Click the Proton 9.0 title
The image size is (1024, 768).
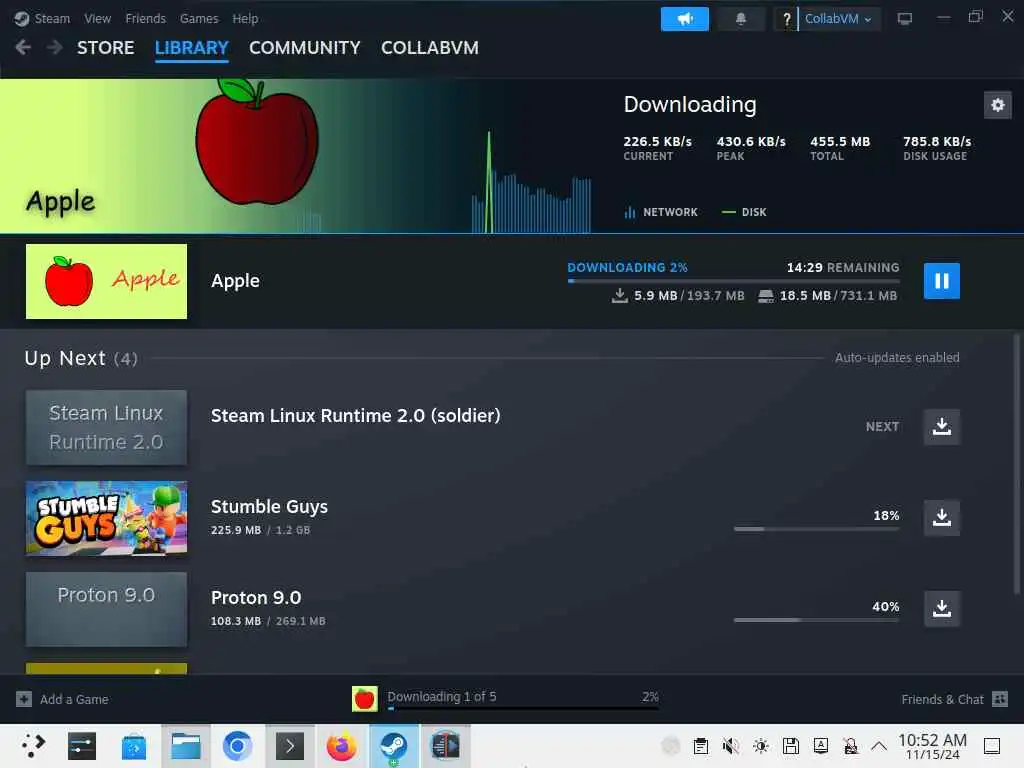coord(255,598)
